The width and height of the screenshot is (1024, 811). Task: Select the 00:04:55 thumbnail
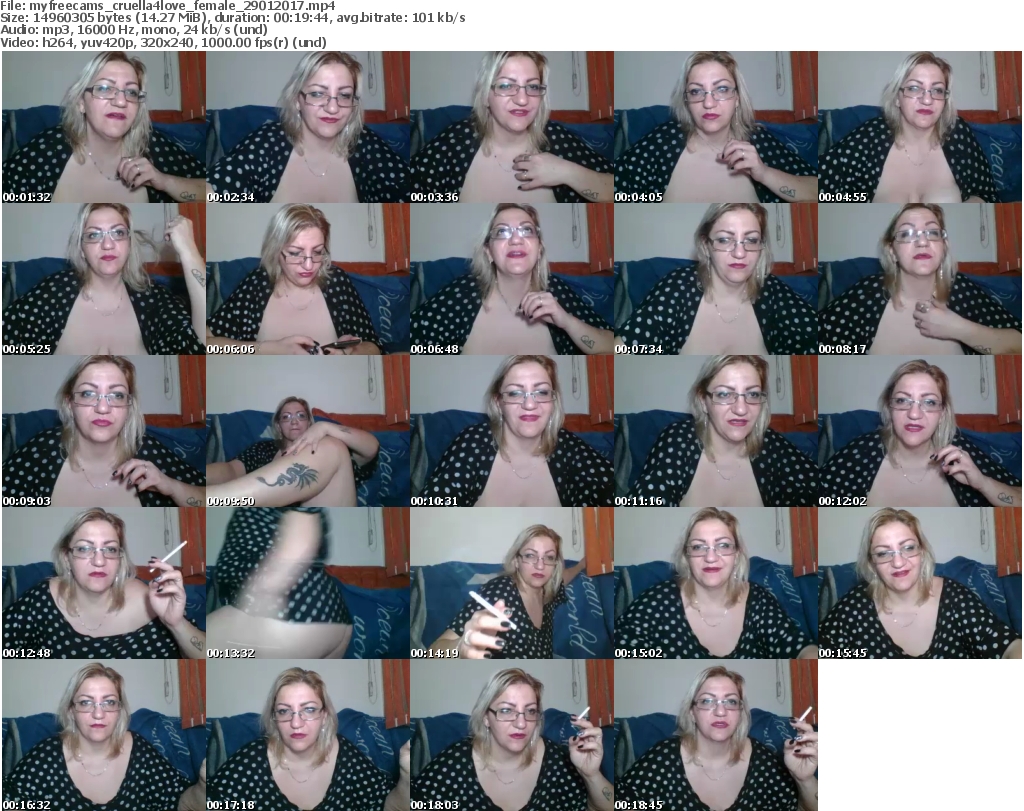[x=919, y=127]
